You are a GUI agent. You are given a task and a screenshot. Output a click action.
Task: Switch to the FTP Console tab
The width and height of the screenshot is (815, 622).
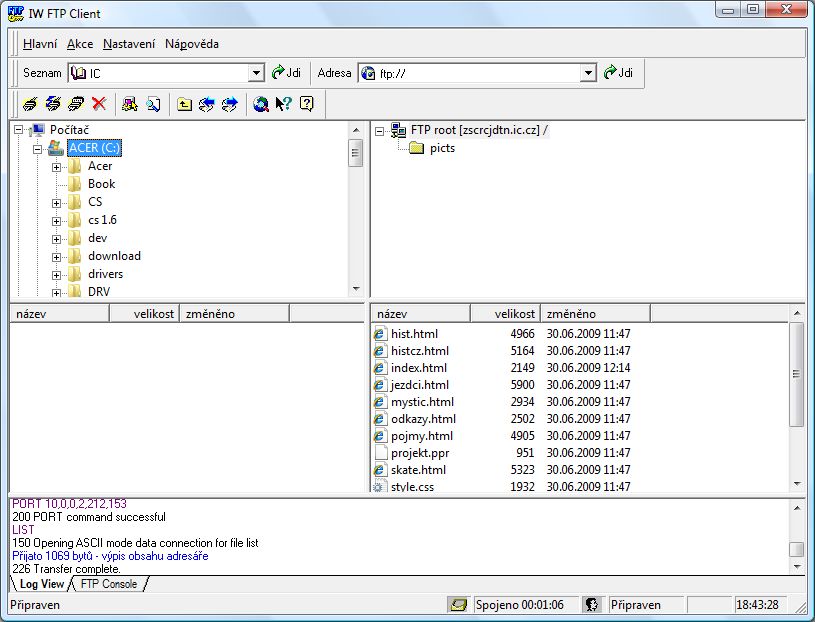point(109,584)
